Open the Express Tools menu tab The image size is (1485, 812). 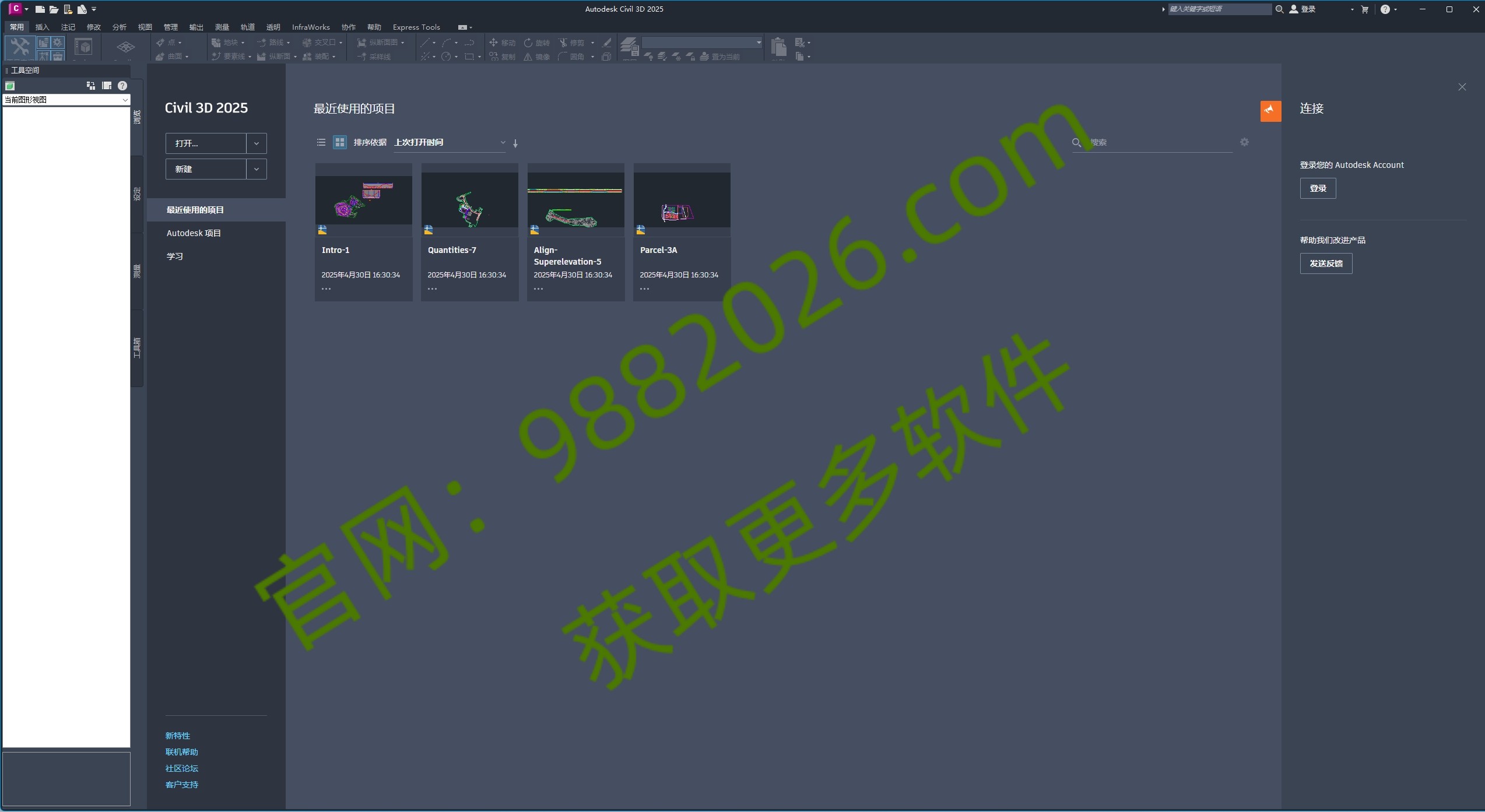(416, 27)
